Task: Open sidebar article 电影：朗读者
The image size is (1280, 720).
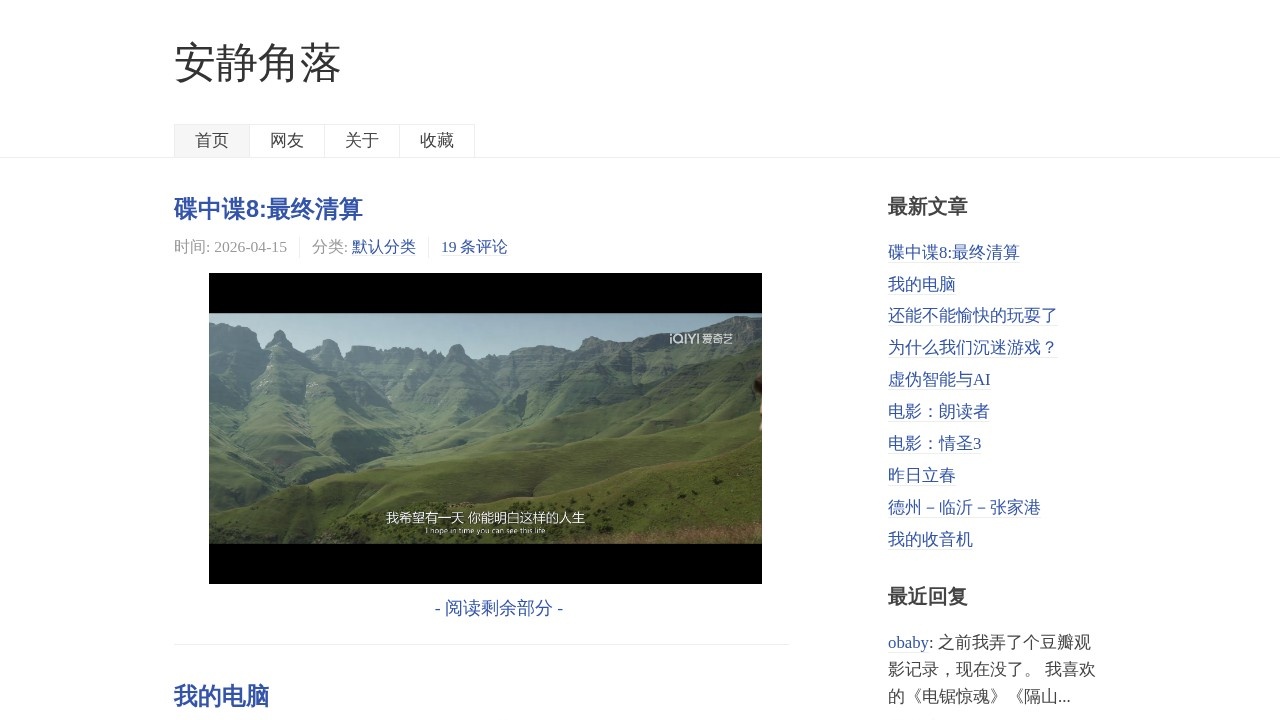Action: pyautogui.click(x=939, y=412)
